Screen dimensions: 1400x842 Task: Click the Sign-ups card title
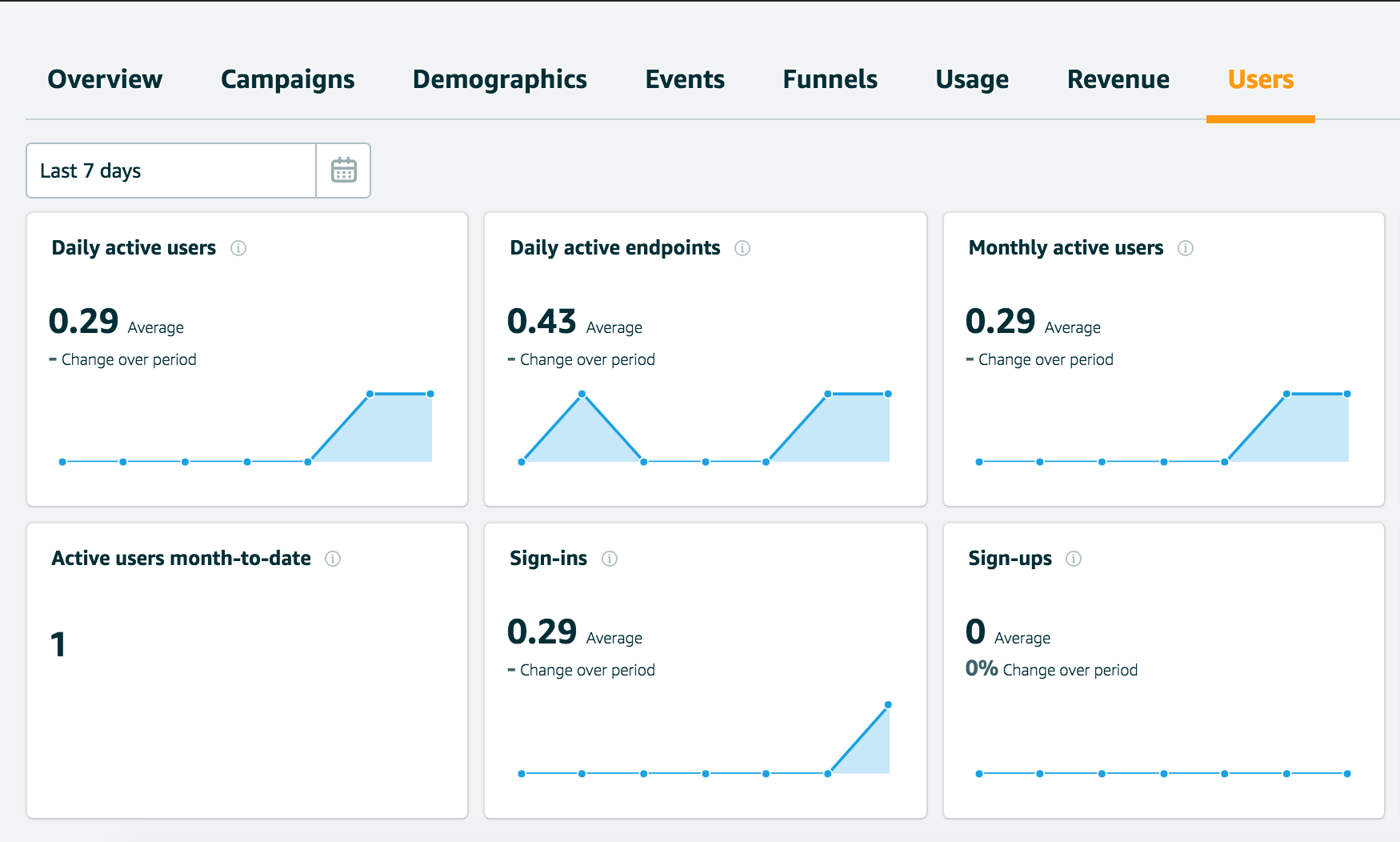coord(1010,559)
